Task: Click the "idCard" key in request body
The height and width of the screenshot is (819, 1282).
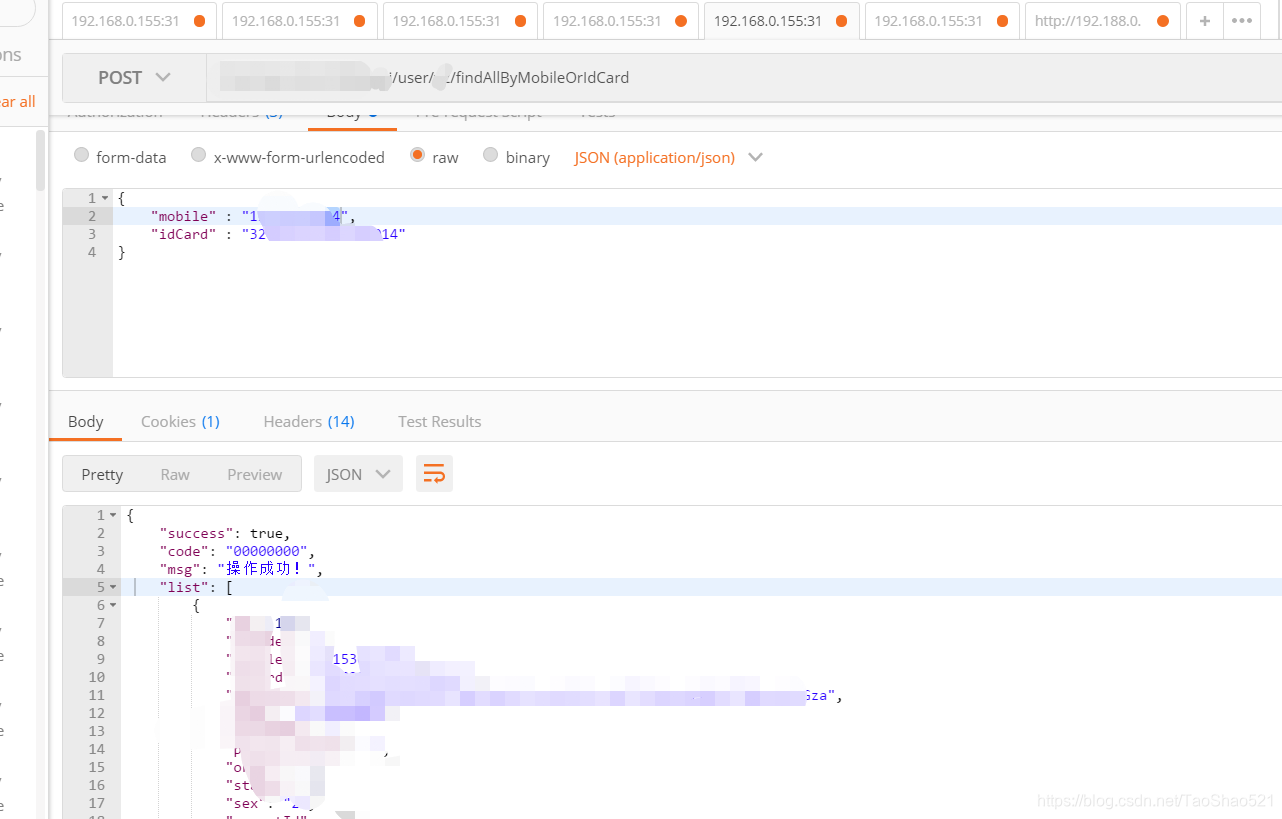Action: 183,234
